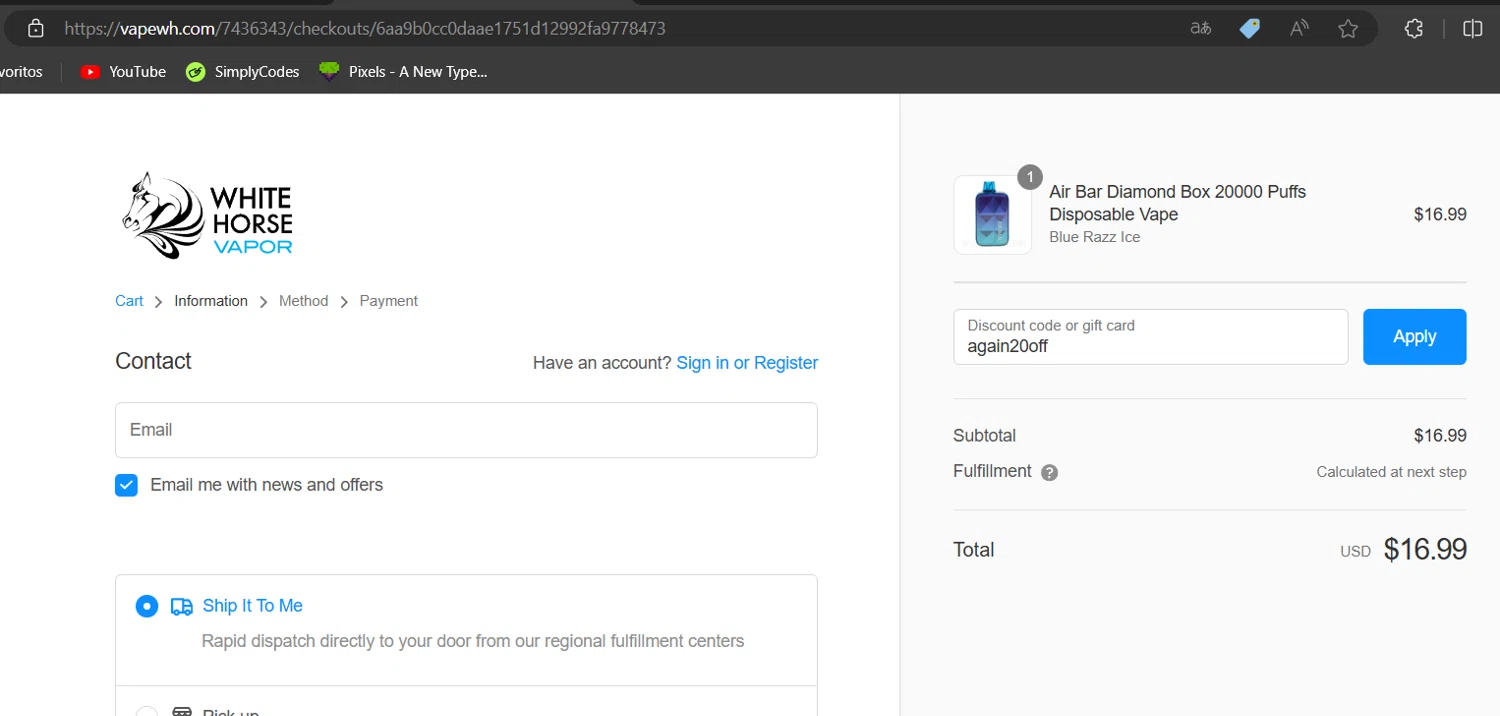1500x716 pixels.
Task: Click the Have an account? text
Action: pyautogui.click(x=602, y=363)
